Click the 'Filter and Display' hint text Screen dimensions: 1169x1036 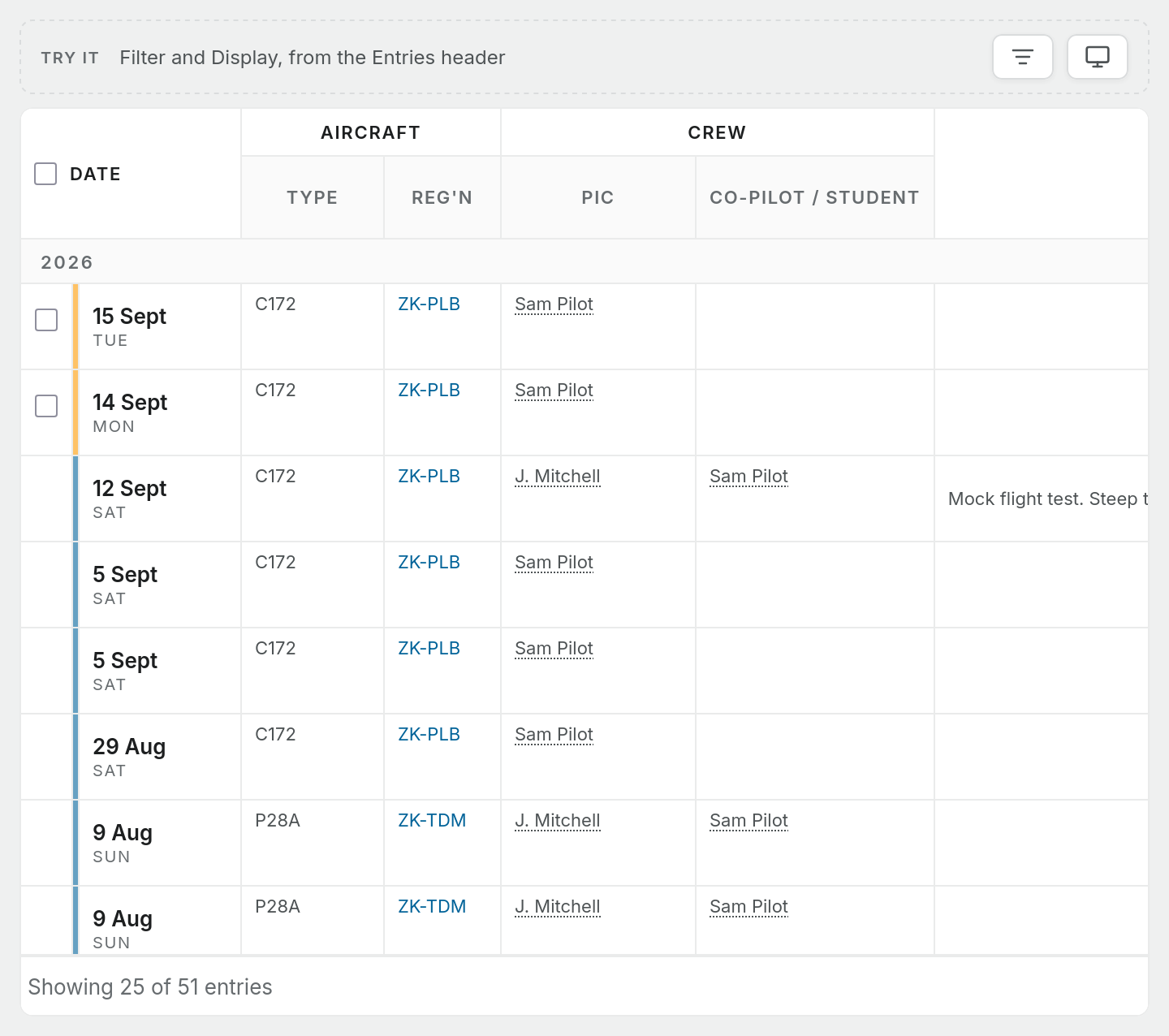(x=313, y=58)
